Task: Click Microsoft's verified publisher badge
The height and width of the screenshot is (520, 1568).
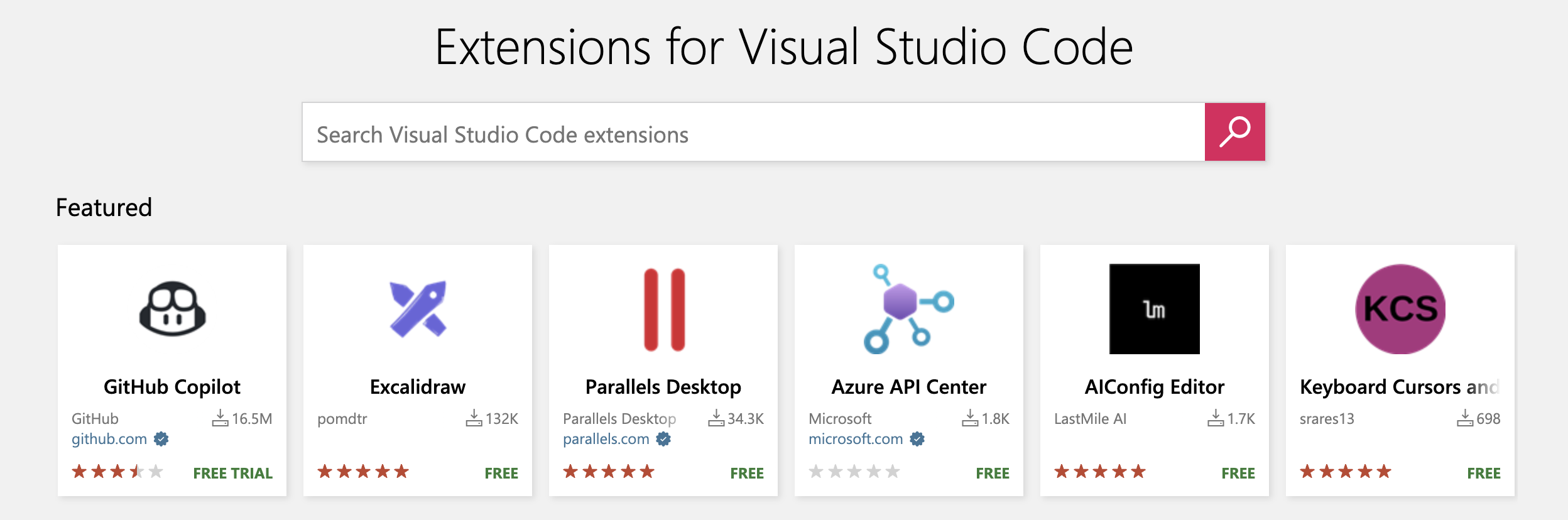Action: pyautogui.click(x=917, y=439)
